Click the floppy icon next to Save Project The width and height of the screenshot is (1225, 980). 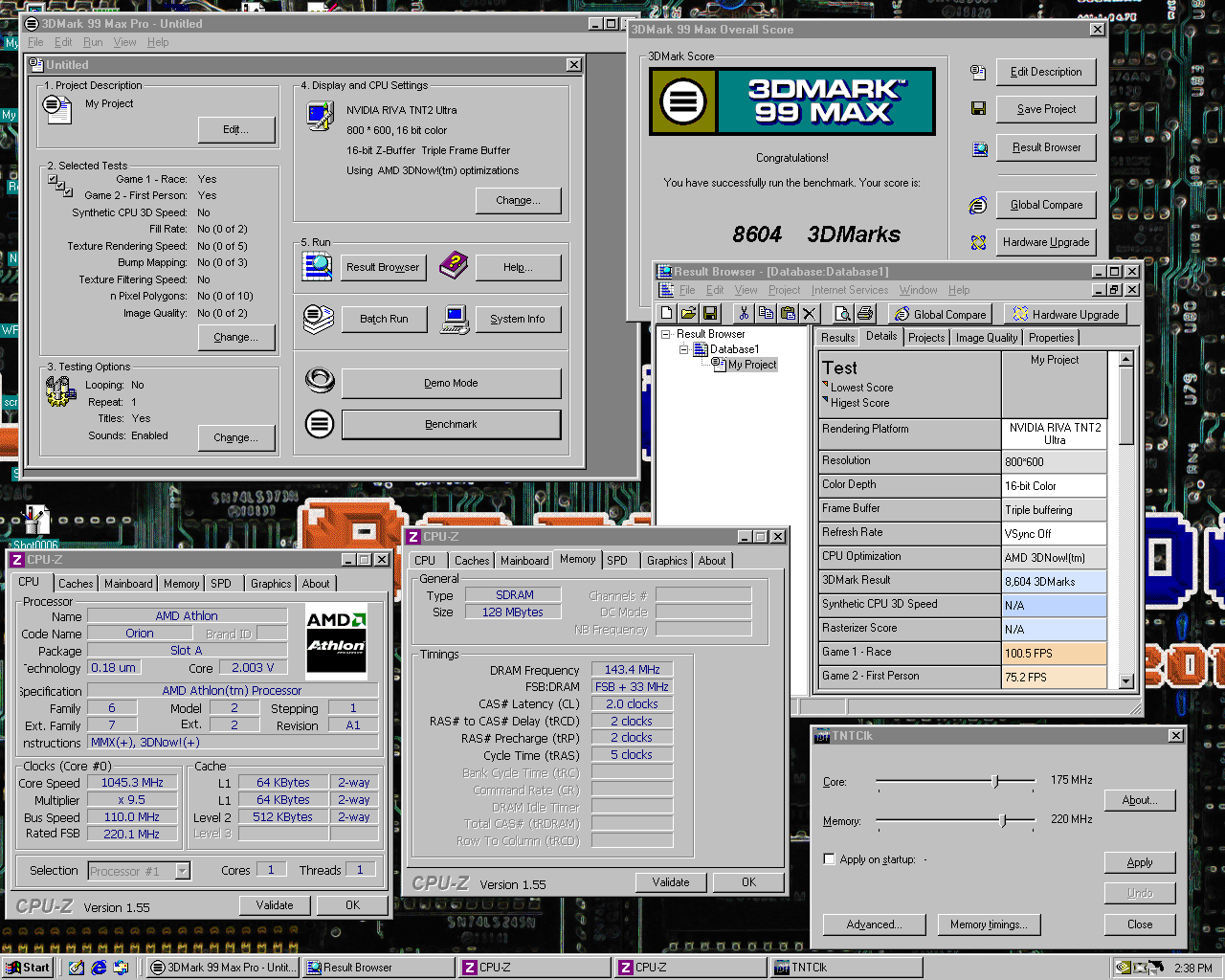tap(978, 109)
